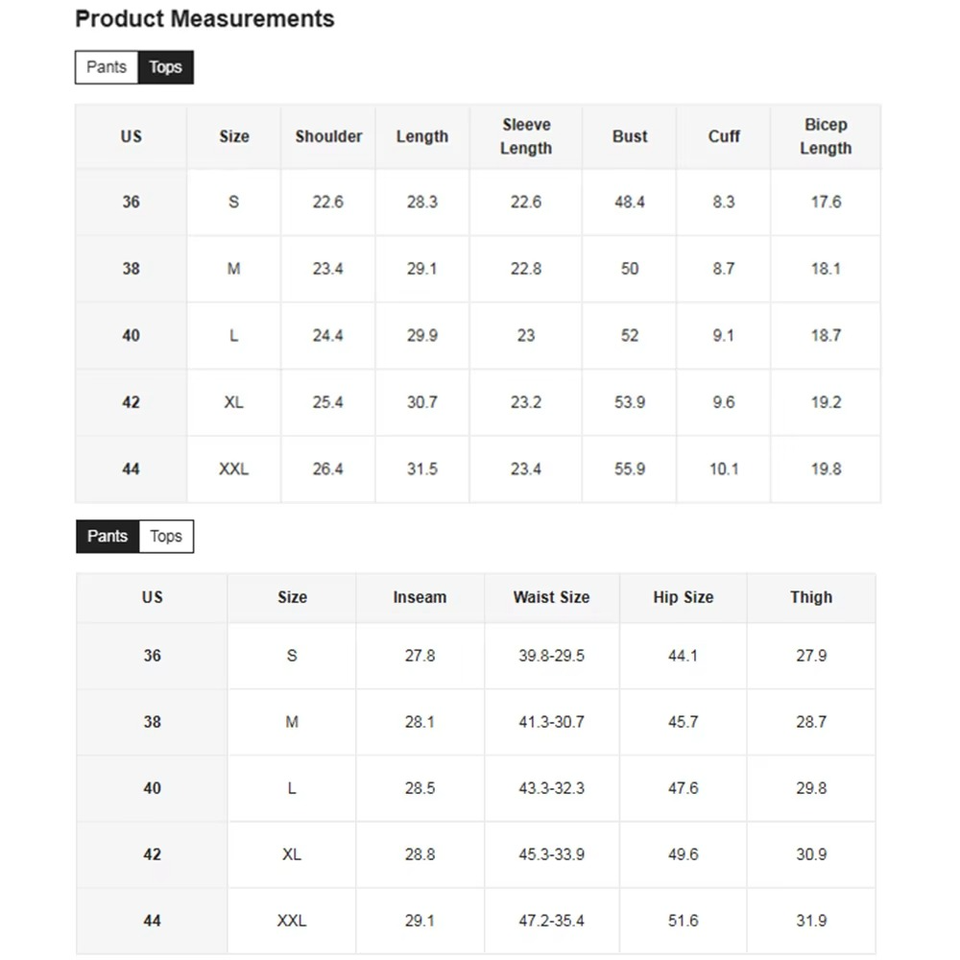Select the Thigh column header
This screenshot has width=960, height=960.
pyautogui.click(x=811, y=597)
